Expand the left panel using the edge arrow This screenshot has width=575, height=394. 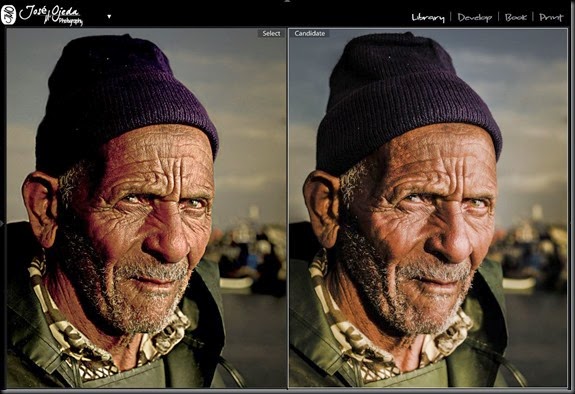2,223
